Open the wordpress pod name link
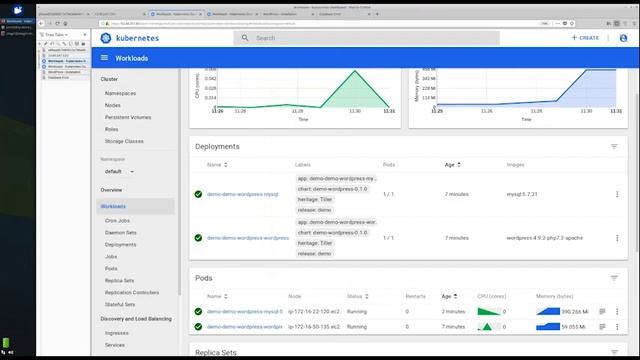640x360 pixels. 244,327
